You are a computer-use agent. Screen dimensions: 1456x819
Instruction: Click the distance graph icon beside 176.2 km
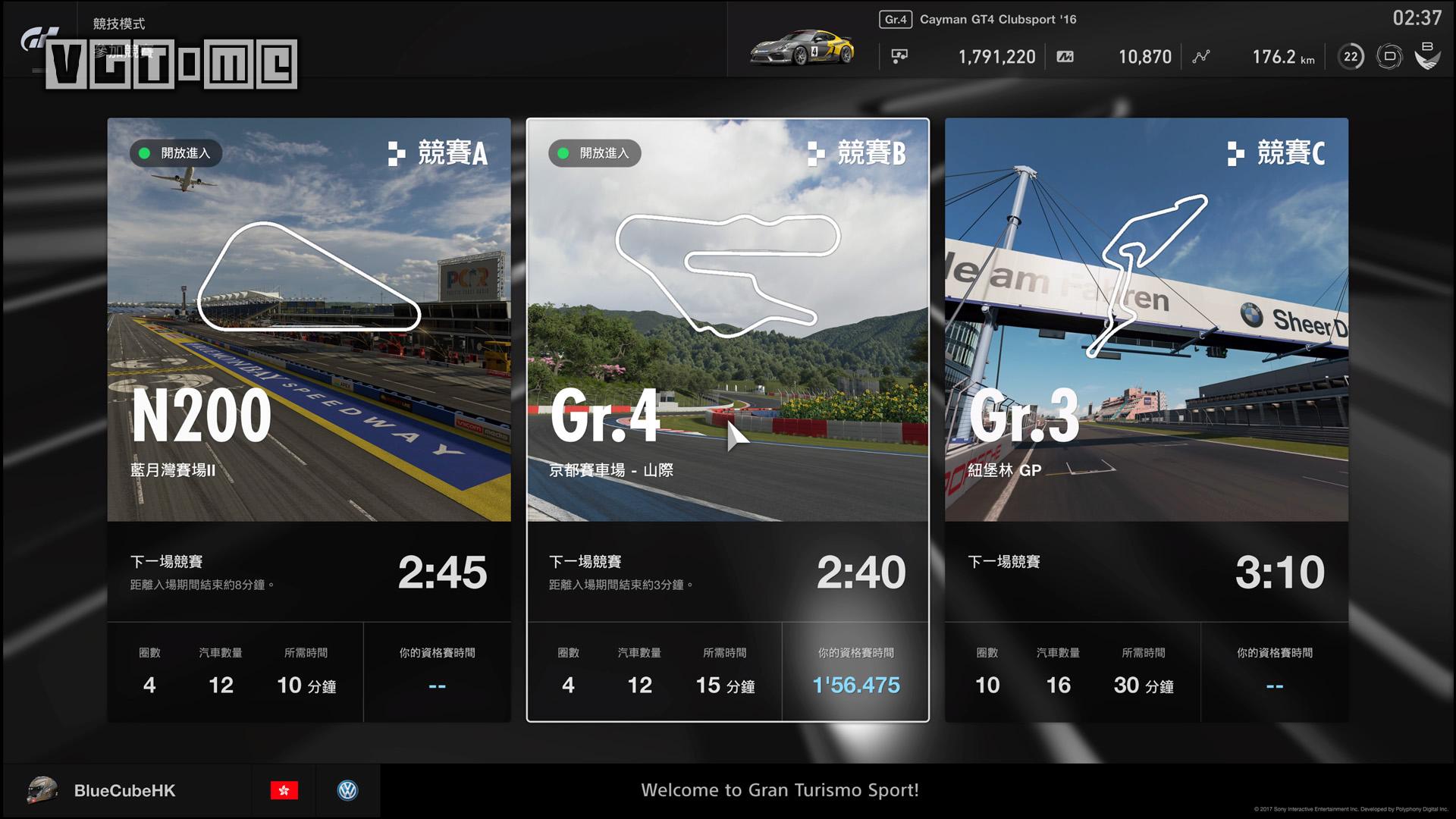(1200, 56)
